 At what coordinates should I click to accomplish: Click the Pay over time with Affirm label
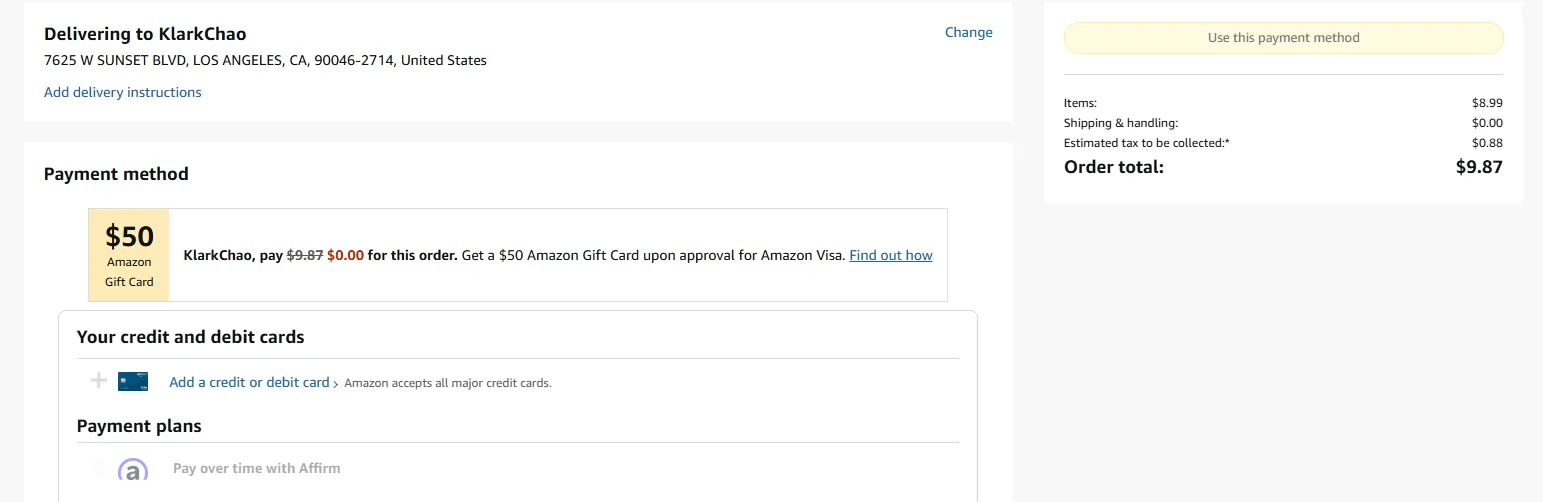(x=256, y=468)
